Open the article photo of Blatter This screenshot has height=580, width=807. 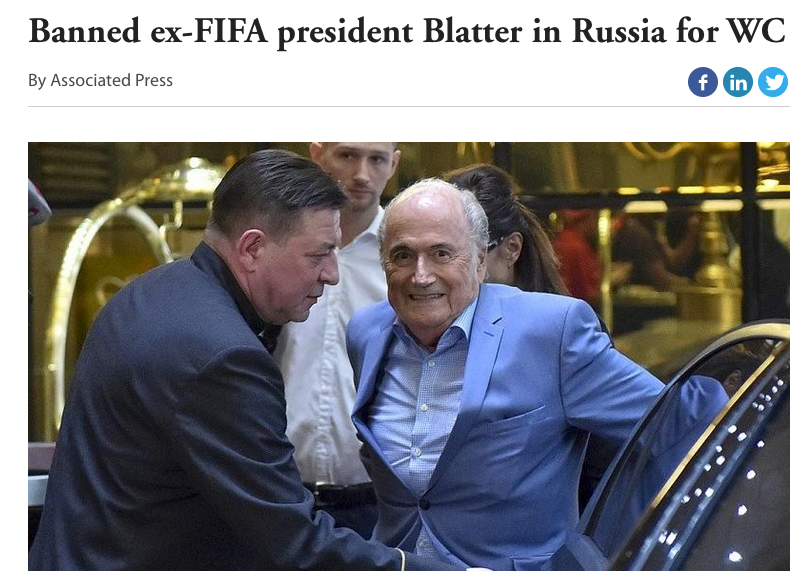point(409,356)
